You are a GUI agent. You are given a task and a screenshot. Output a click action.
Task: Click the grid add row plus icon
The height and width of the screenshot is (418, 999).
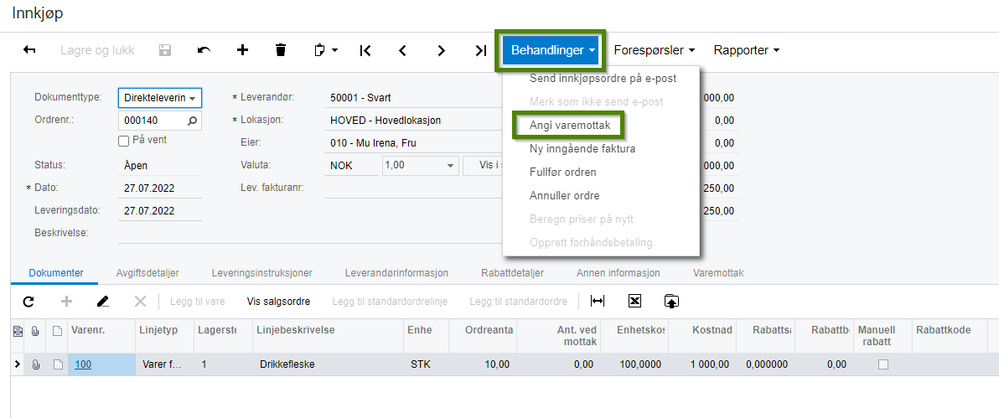click(66, 301)
